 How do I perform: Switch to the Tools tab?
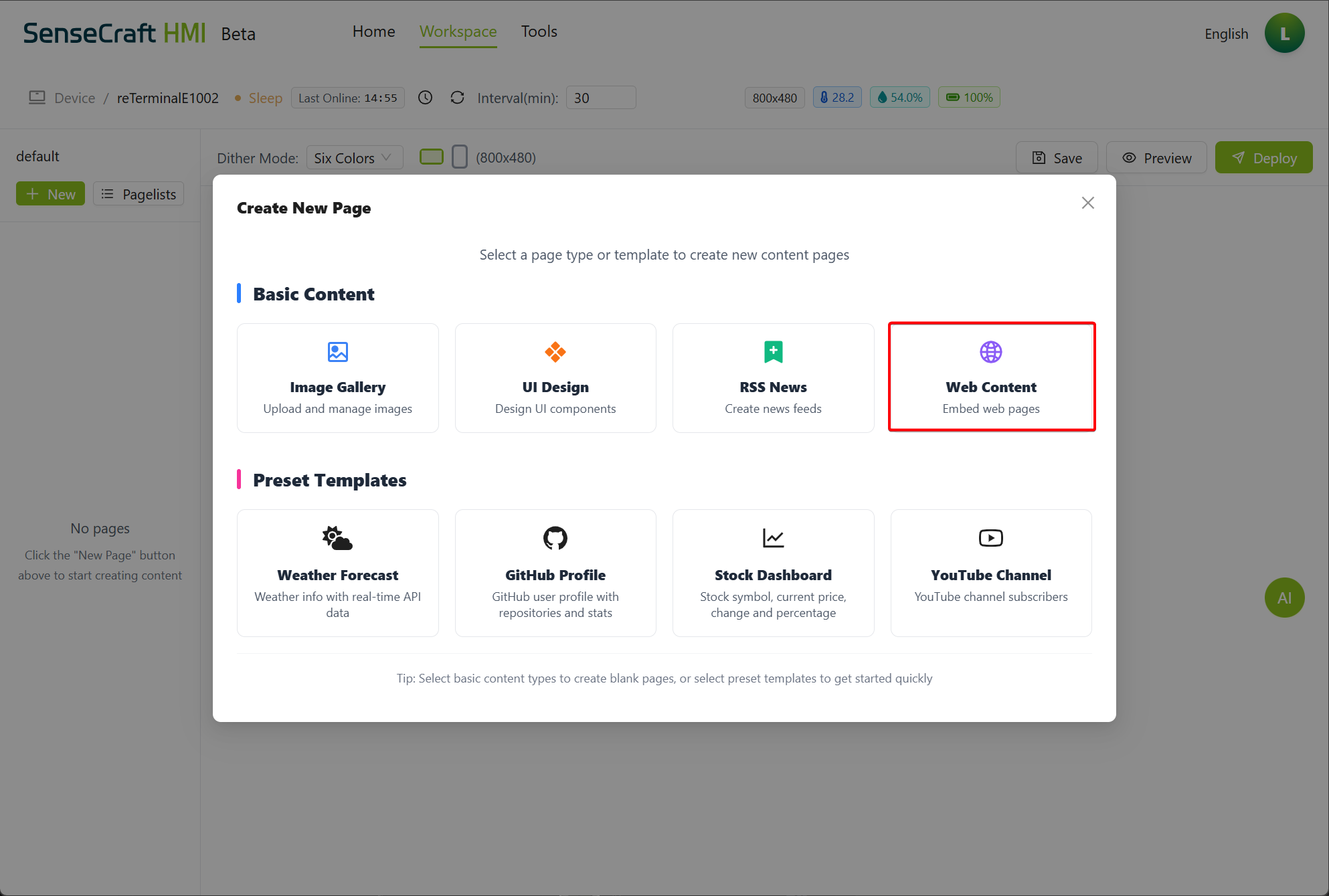click(539, 31)
